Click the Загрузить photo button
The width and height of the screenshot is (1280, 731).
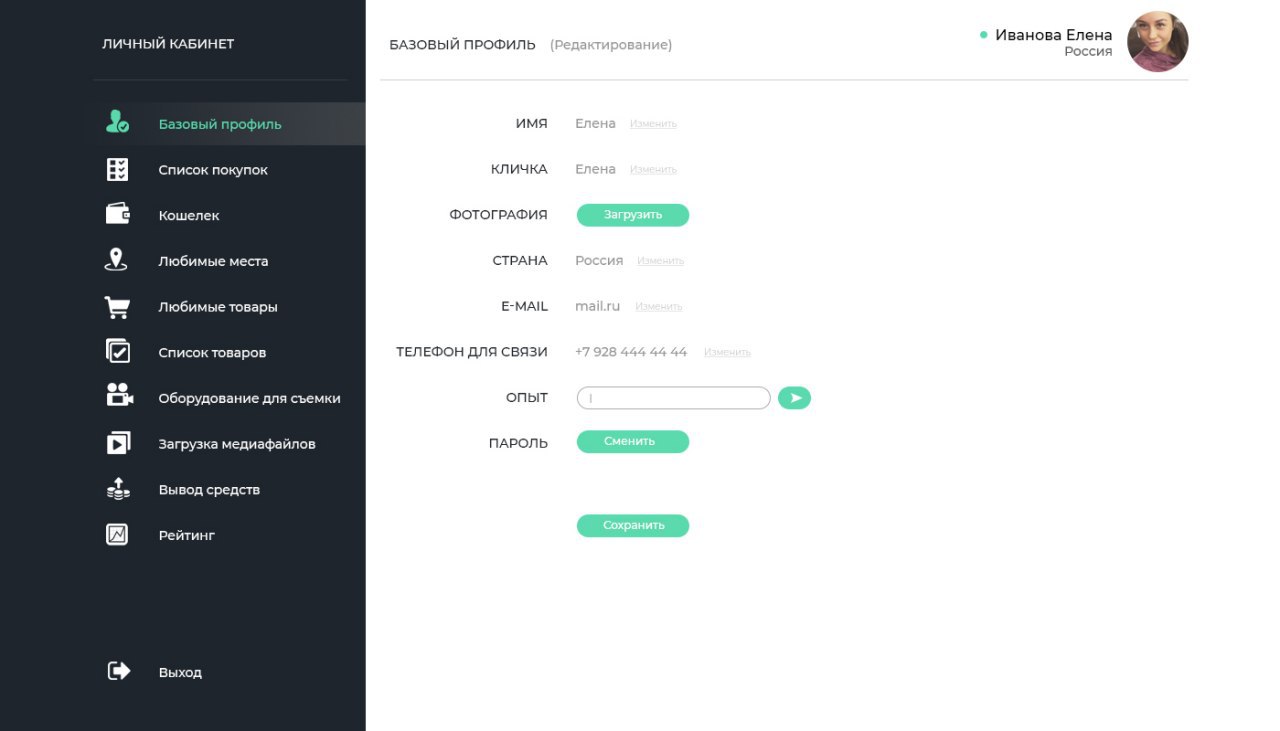(x=633, y=215)
